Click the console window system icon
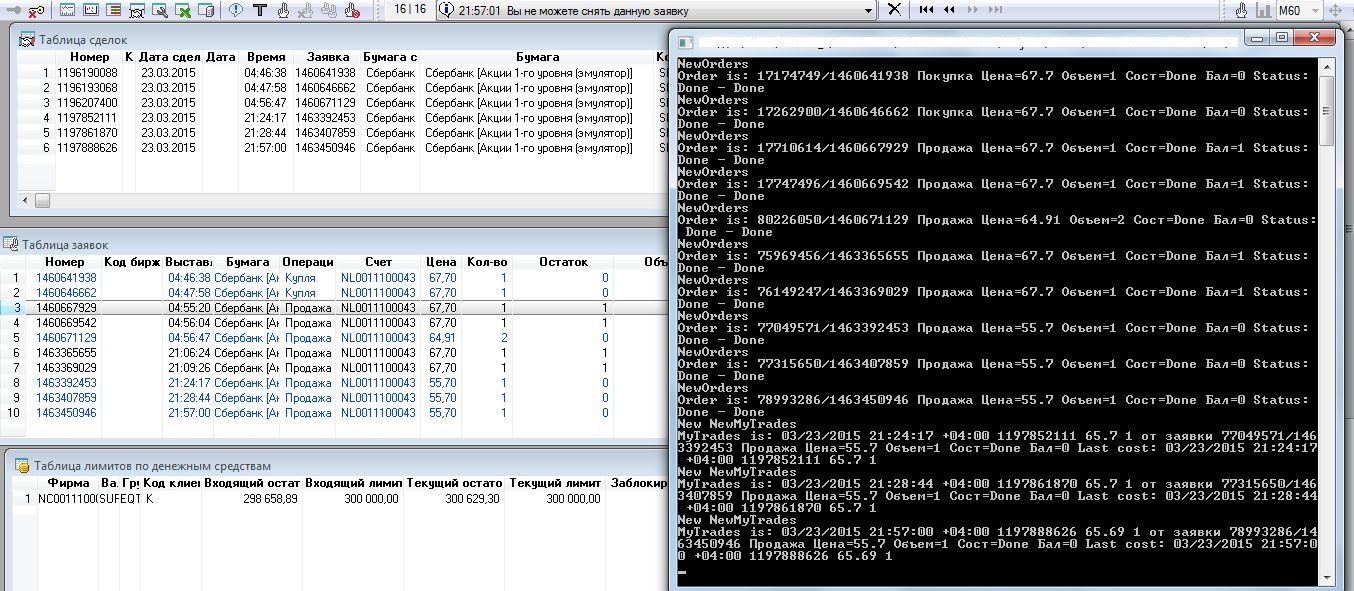The width and height of the screenshot is (1354, 591). [684, 41]
